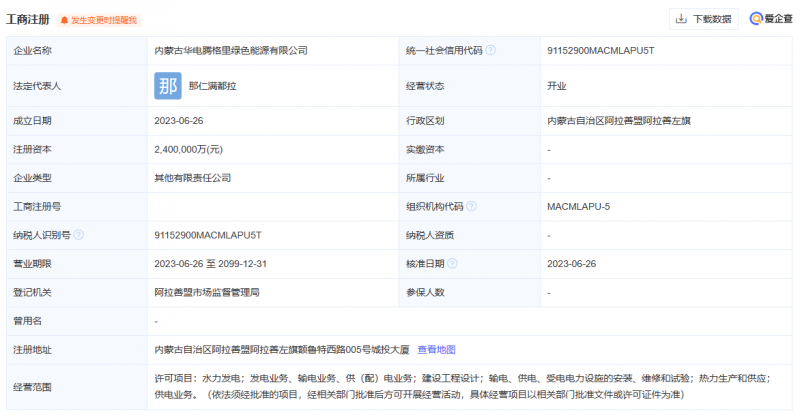Click the 登记机关 label cell

tap(77, 292)
